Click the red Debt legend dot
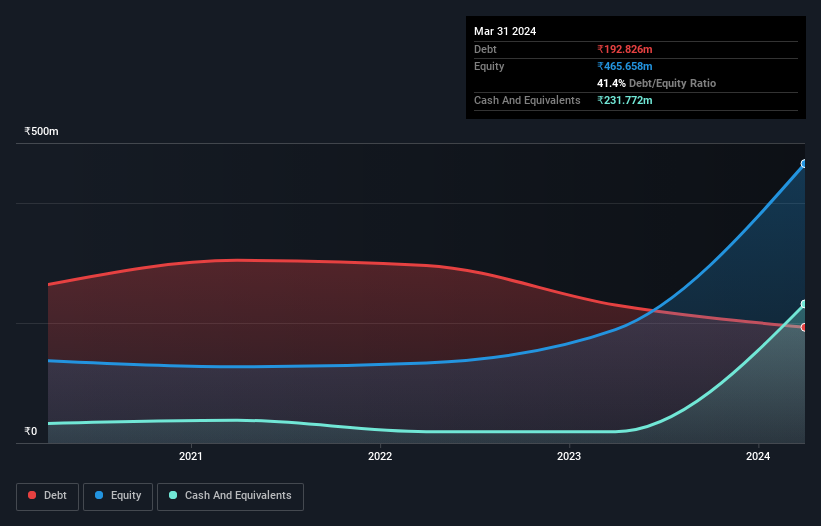The height and width of the screenshot is (526, 821). coord(32,495)
